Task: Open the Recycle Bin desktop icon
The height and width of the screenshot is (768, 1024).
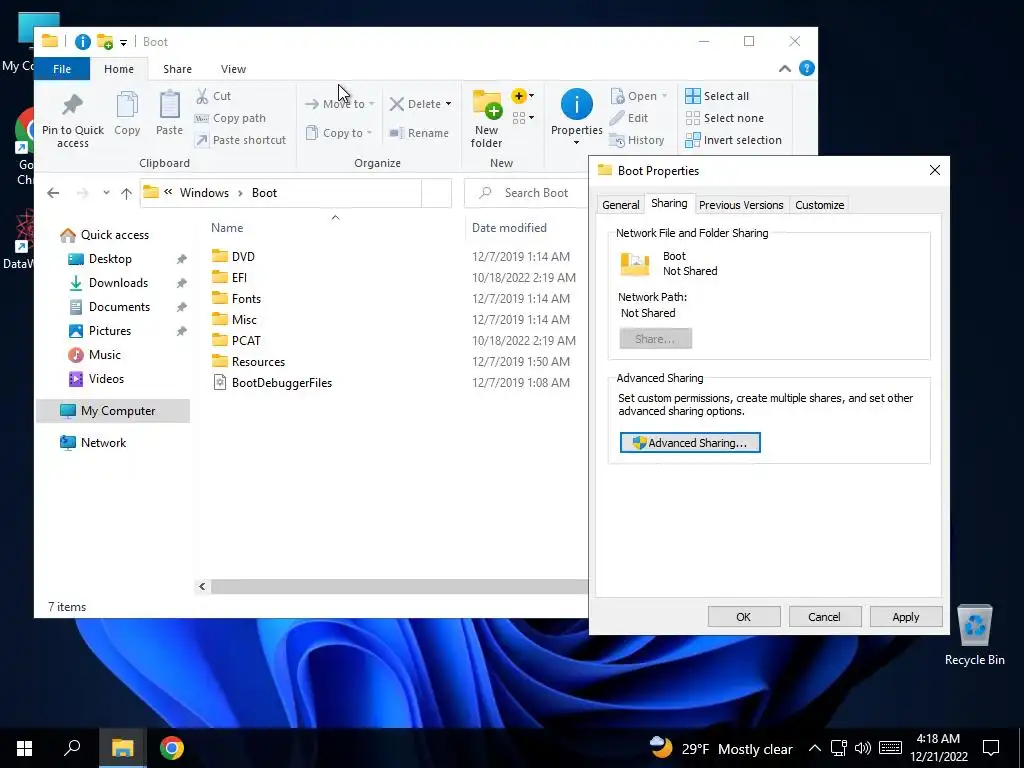Action: [974, 634]
